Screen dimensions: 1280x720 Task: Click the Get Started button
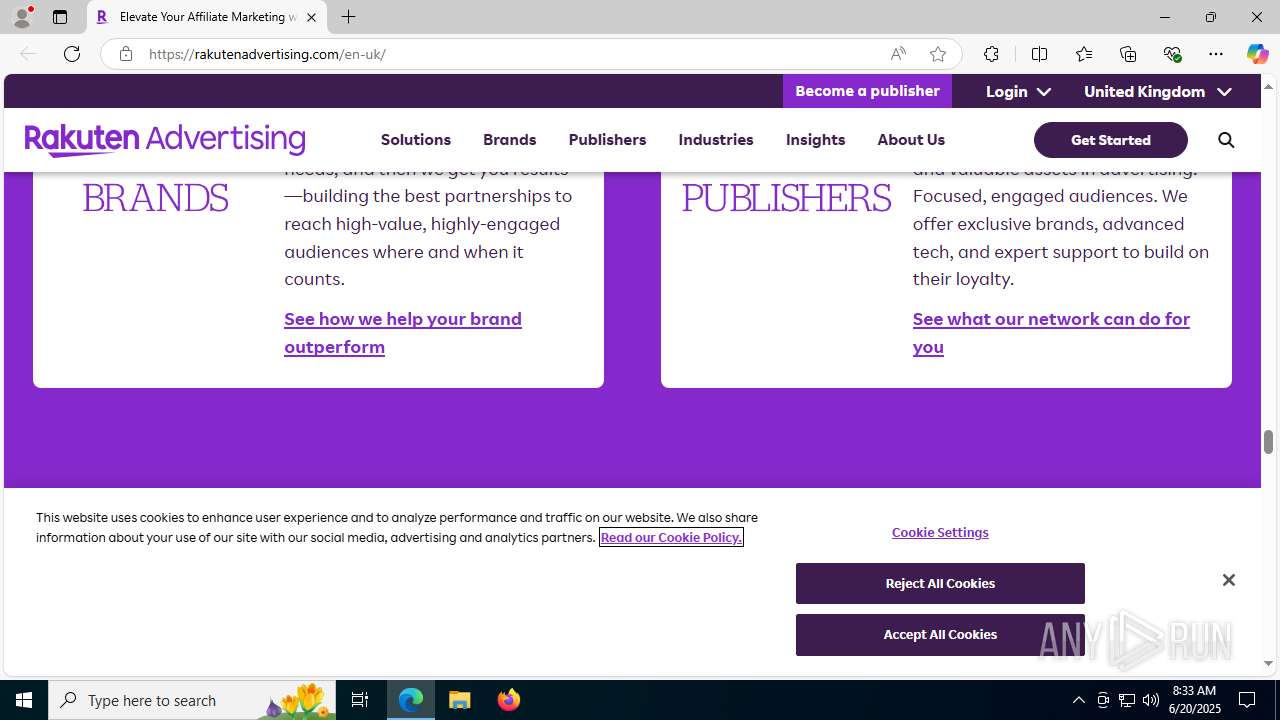[x=1110, y=140]
